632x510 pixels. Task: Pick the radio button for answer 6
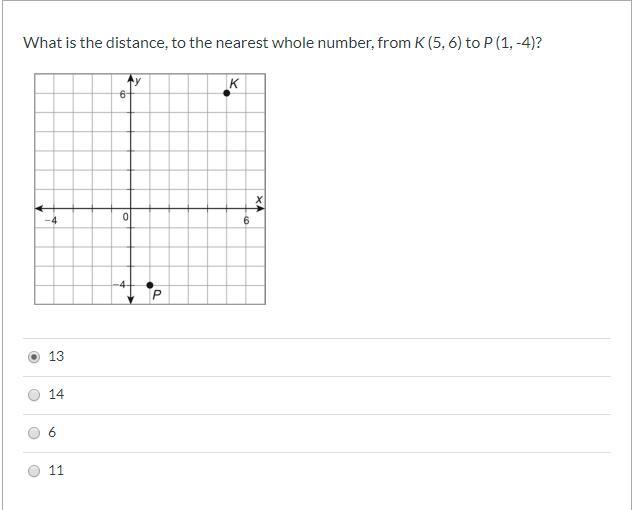tap(34, 432)
